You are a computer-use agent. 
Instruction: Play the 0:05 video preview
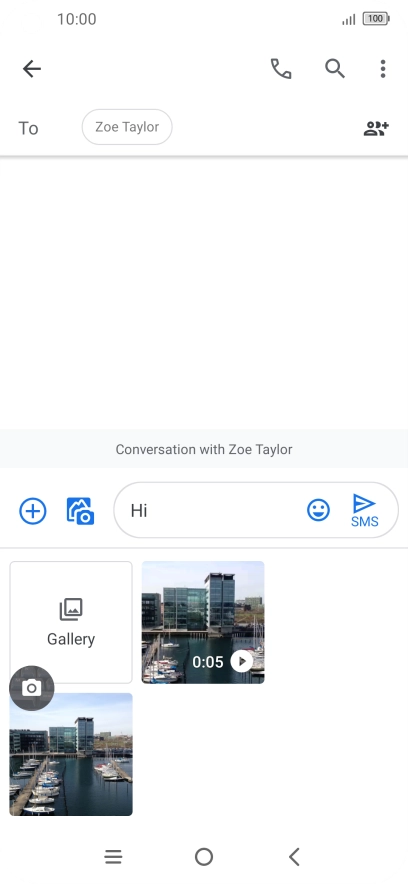(x=242, y=661)
